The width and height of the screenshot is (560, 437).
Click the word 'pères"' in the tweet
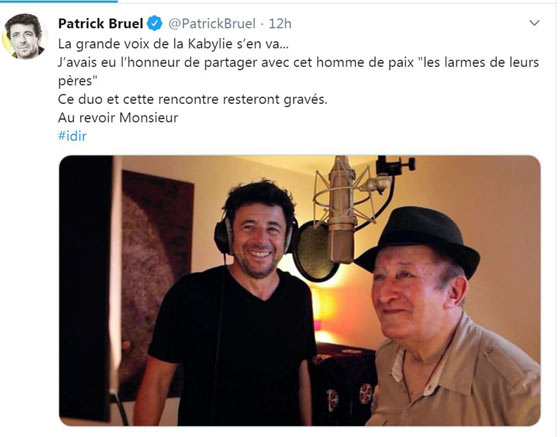(x=78, y=81)
